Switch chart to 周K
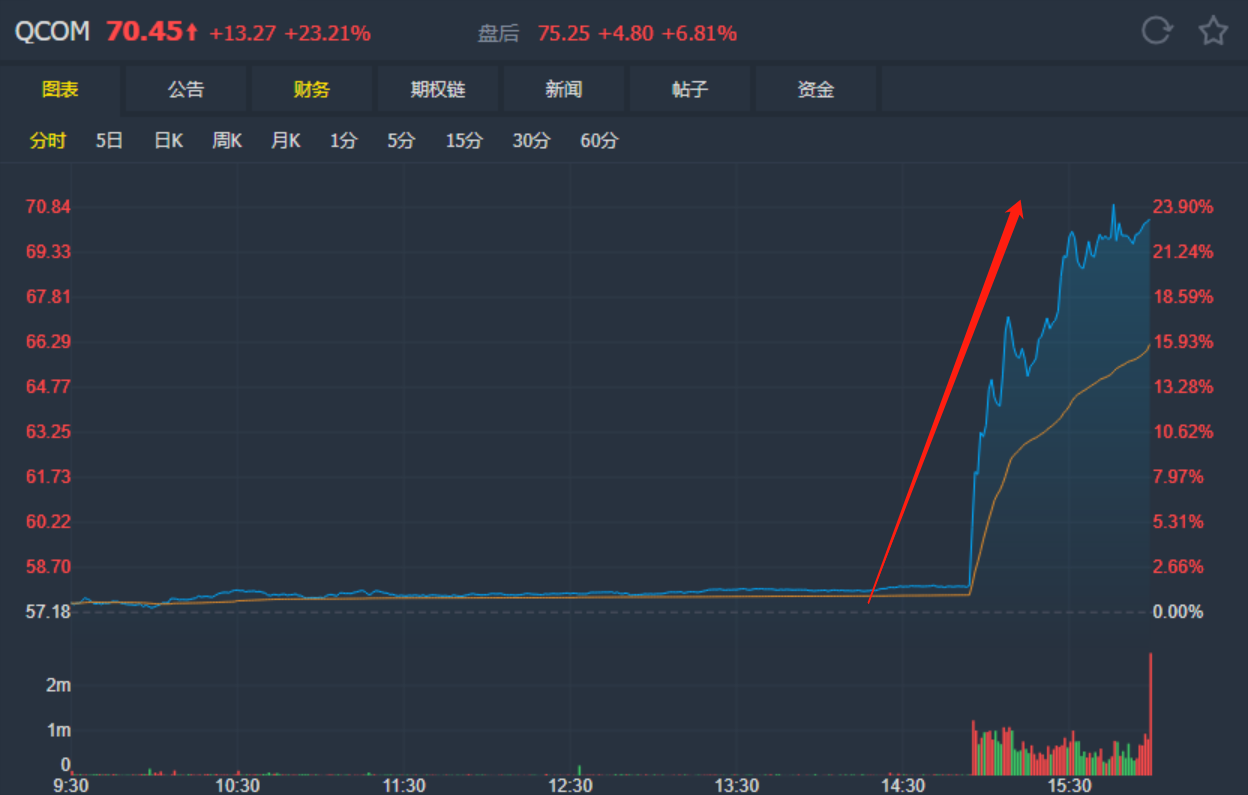 (227, 141)
